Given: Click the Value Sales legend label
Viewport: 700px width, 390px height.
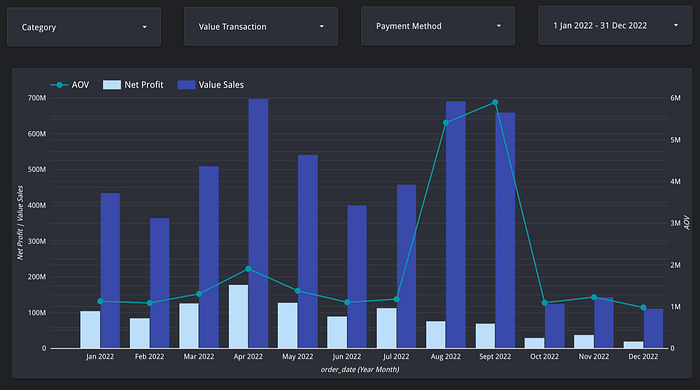Looking at the screenshot, I should click(221, 85).
